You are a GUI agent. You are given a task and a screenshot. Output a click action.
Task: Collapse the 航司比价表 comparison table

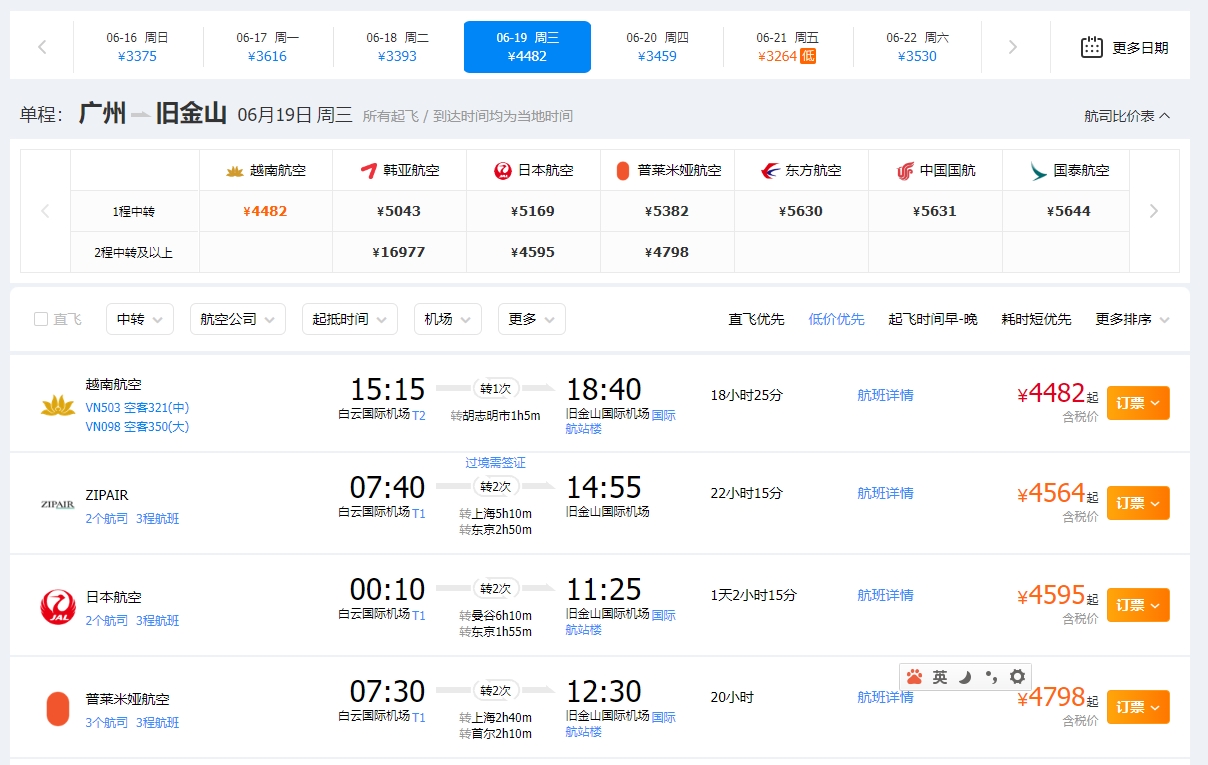pos(1127,116)
